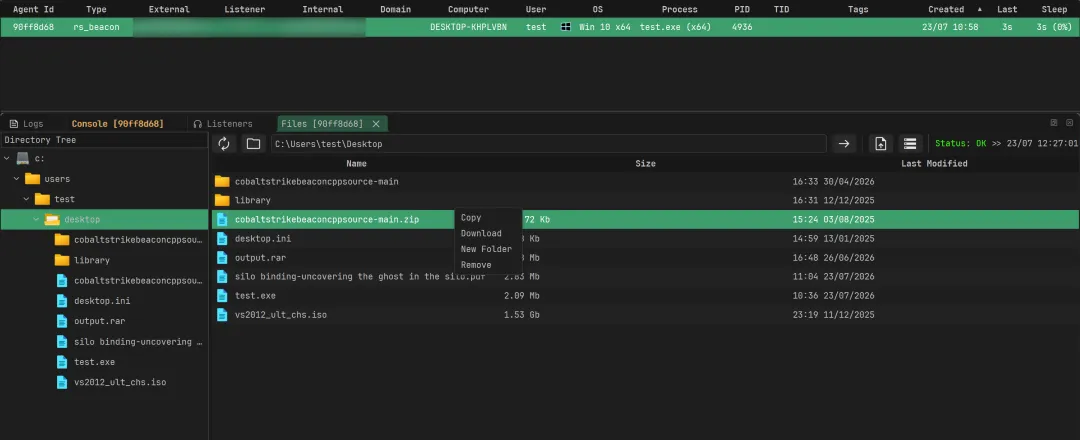Screen dimensions: 1080x440
Task: Click the test folder icon in tree
Action: 43,199
